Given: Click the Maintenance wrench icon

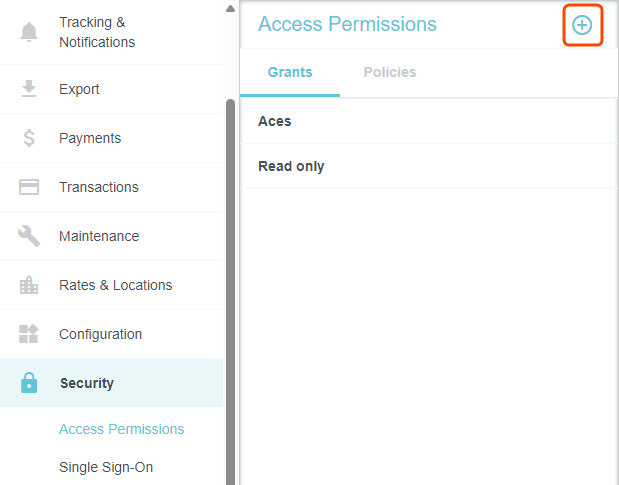Looking at the screenshot, I should (29, 236).
